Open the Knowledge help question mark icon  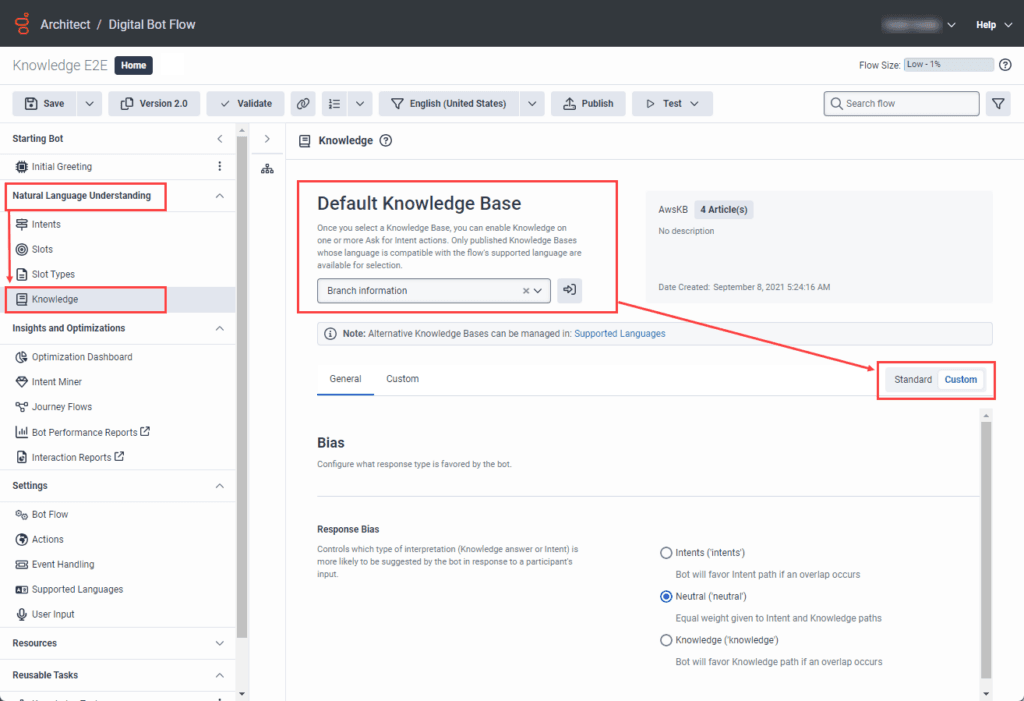click(386, 141)
